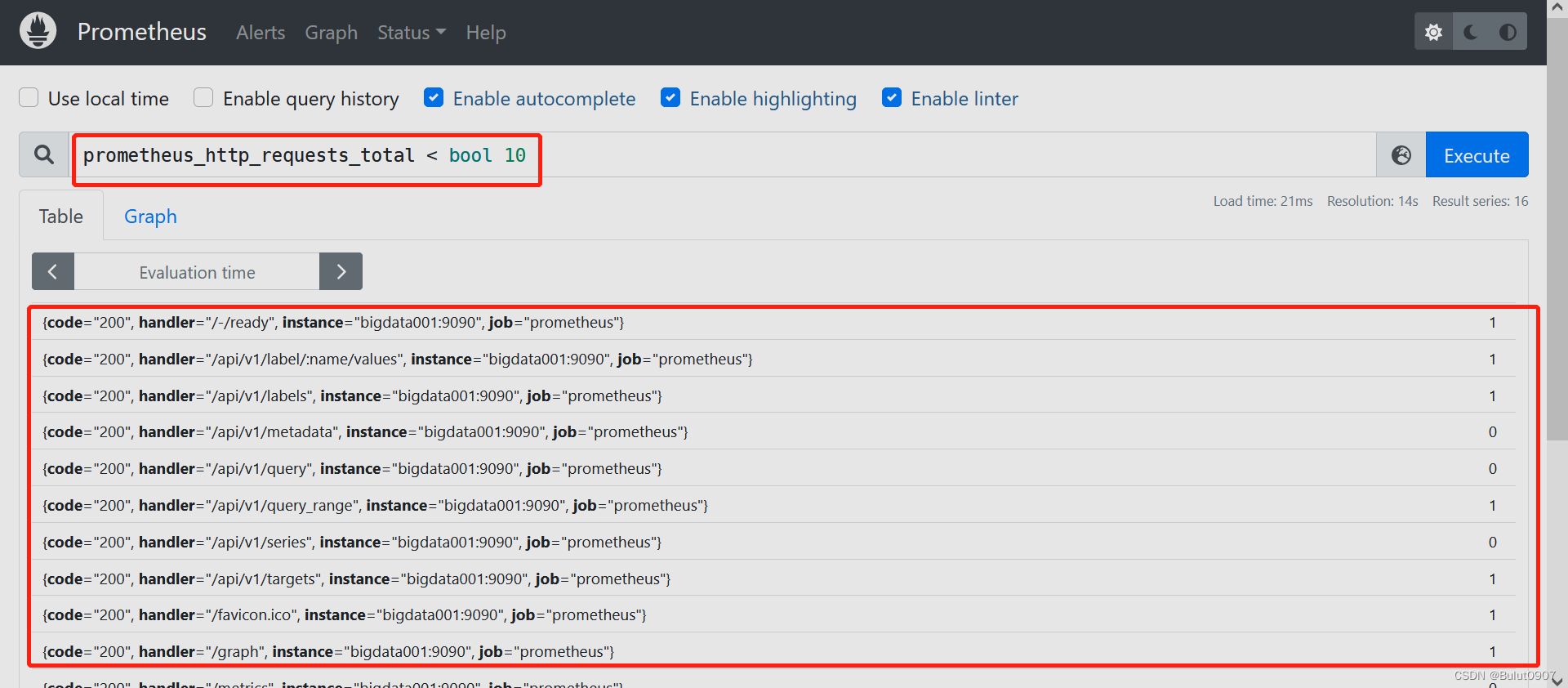Image resolution: width=1568 pixels, height=688 pixels.
Task: Click value 0 in the /api/v1/metadata row
Action: [1493, 432]
